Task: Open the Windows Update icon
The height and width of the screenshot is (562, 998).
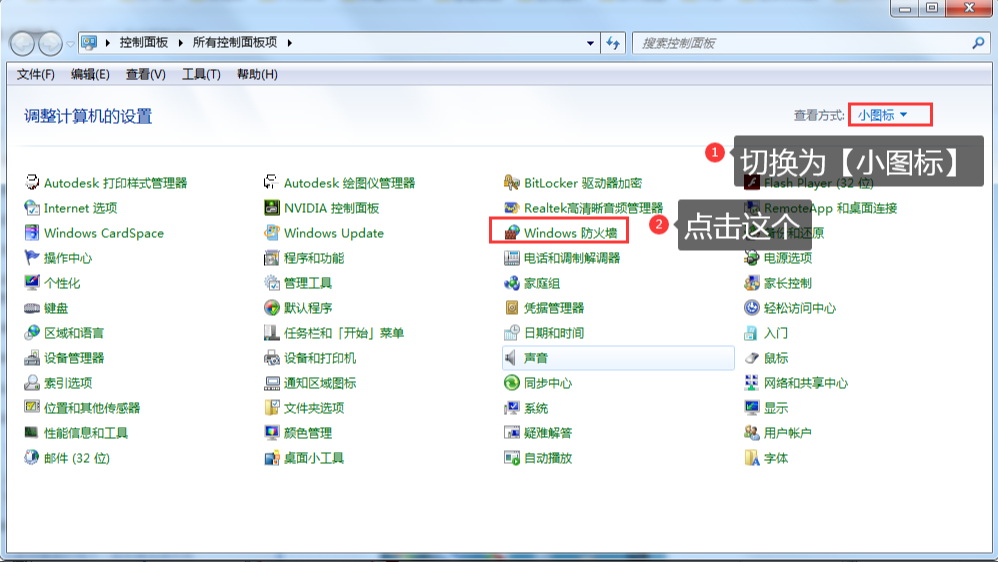Action: [272, 232]
